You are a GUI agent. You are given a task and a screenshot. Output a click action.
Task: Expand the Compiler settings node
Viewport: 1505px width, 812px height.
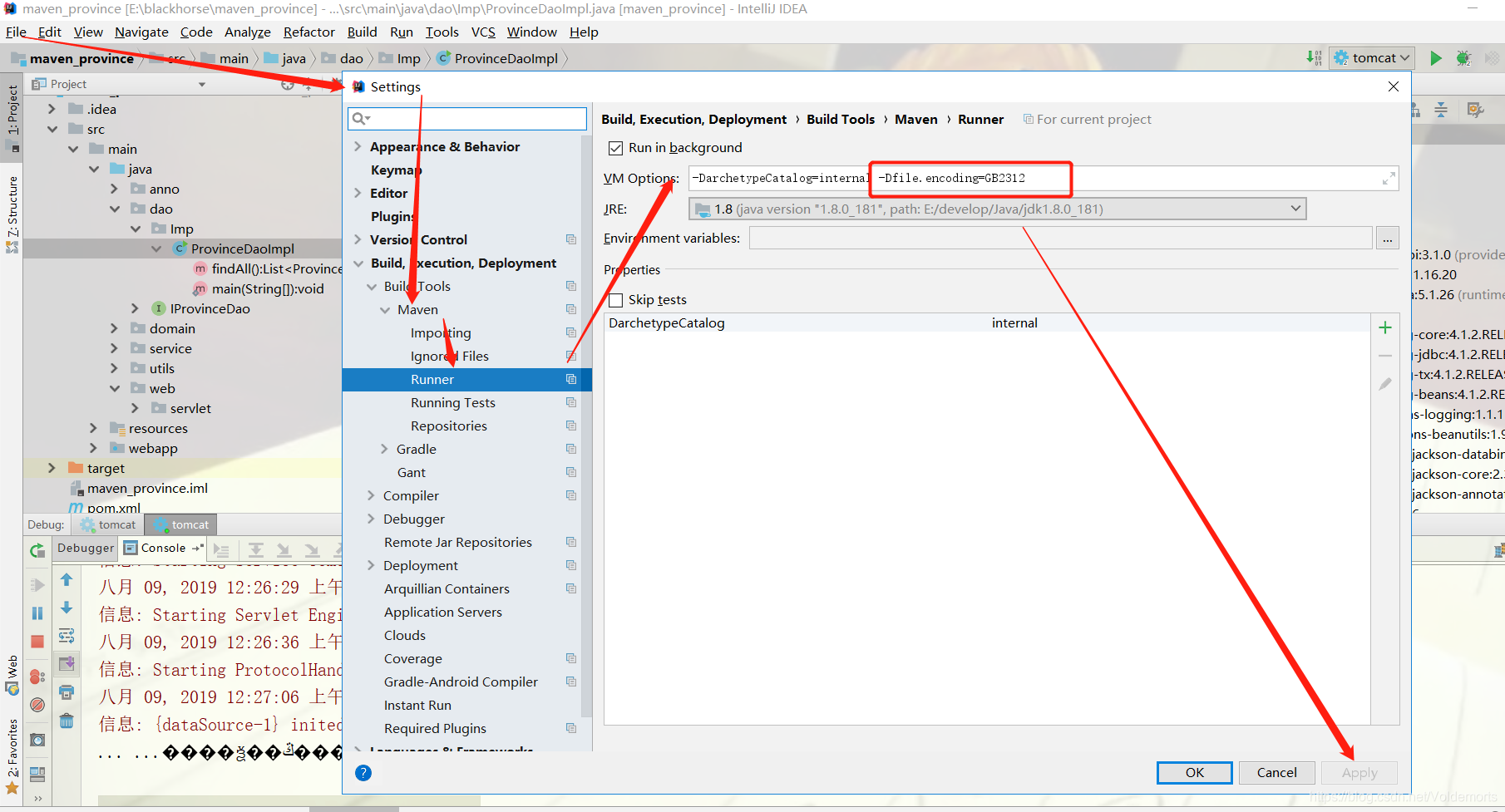coord(371,495)
